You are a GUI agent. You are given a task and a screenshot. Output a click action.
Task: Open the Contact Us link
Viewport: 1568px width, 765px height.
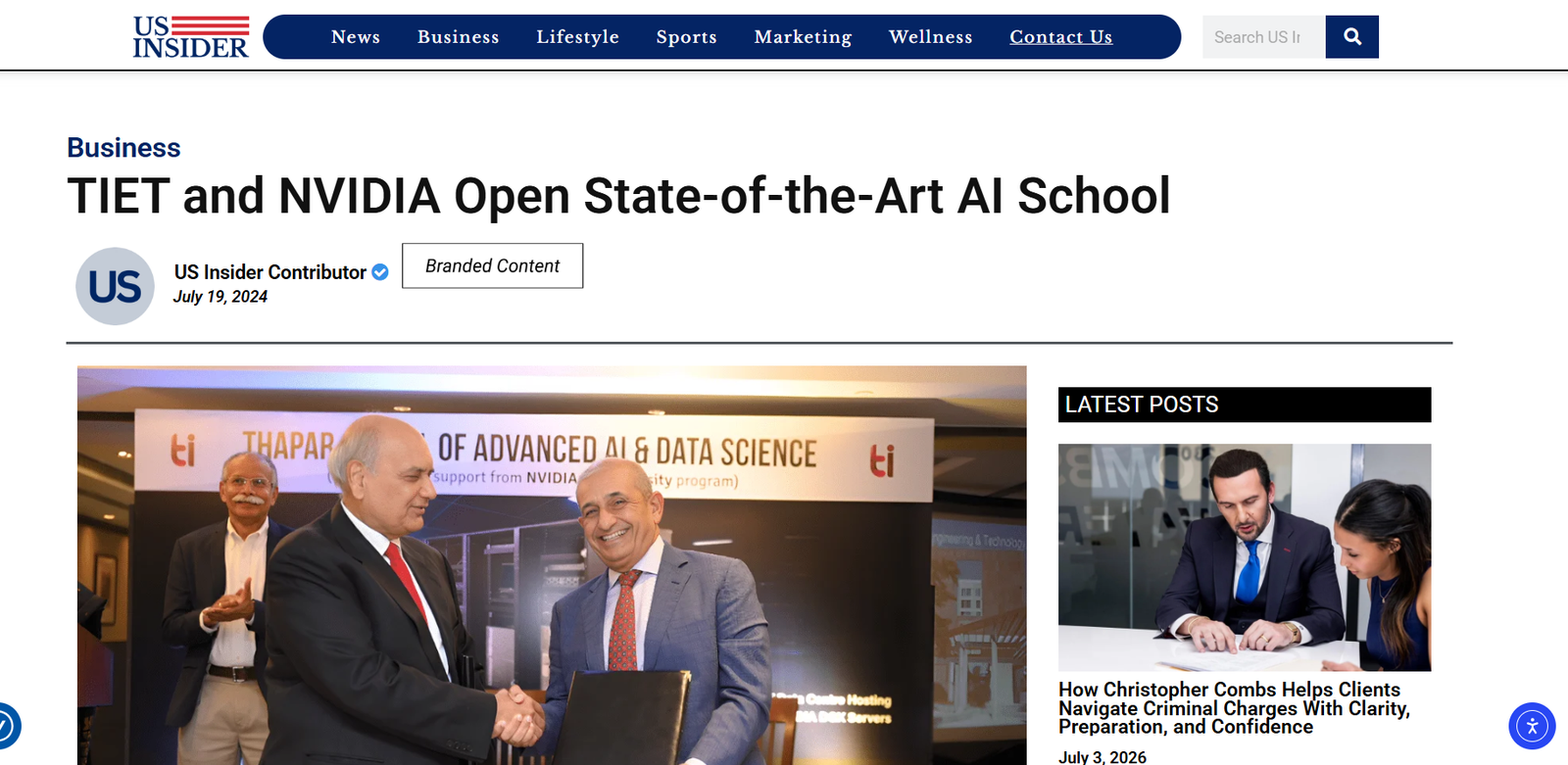(1061, 37)
